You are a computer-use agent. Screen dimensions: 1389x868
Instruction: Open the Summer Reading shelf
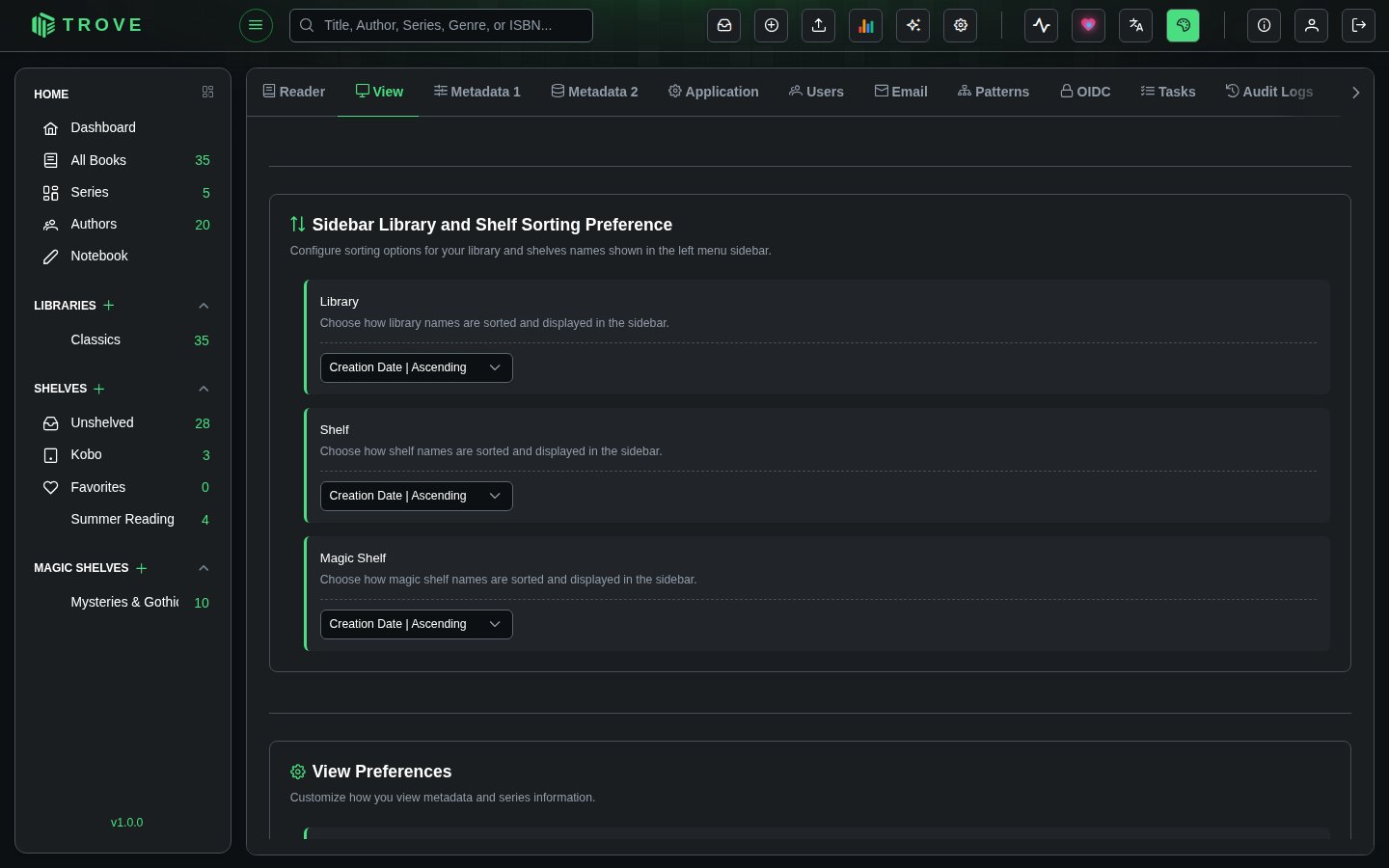[x=123, y=519]
